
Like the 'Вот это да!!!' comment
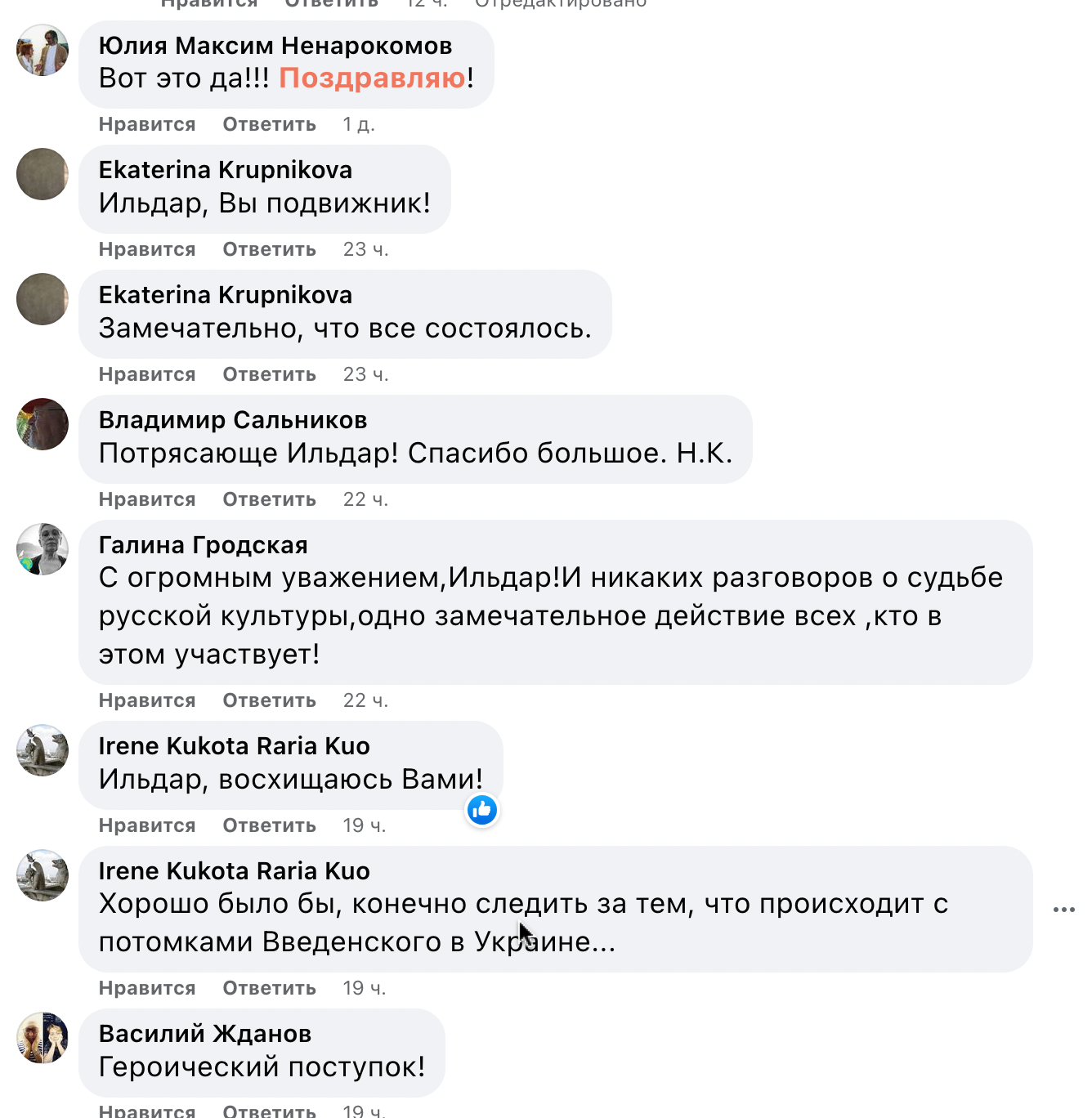coord(147,124)
